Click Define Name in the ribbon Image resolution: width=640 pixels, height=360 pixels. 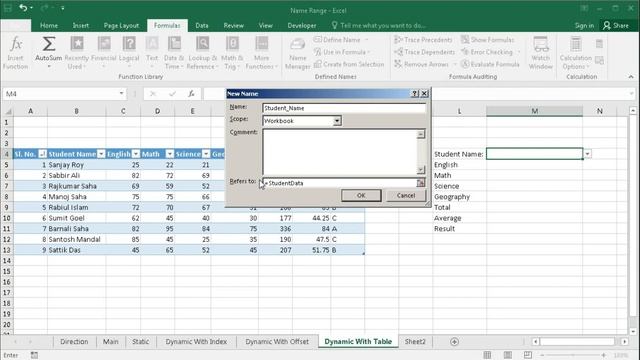click(341, 40)
